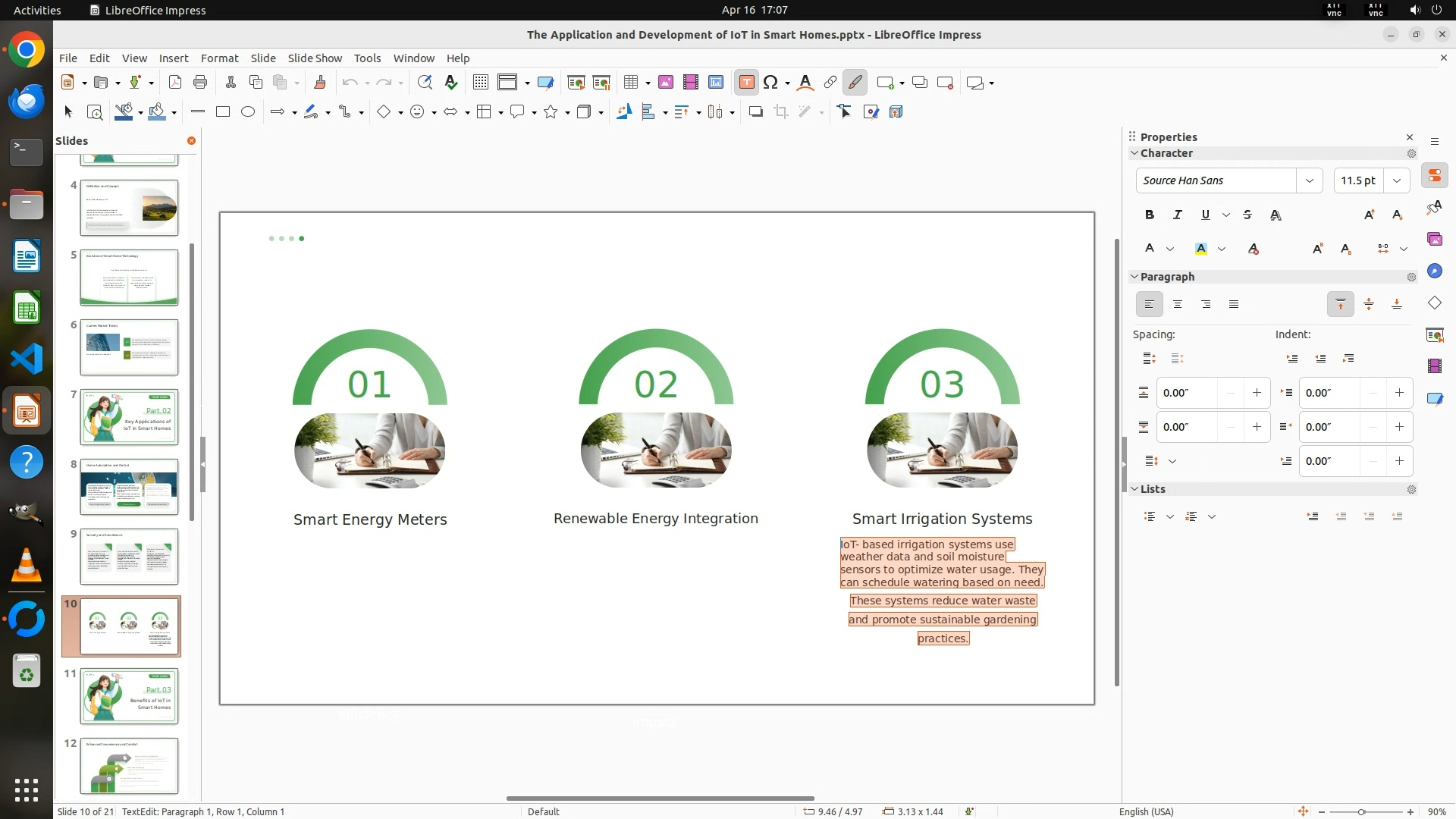Open the font size dropdown
The width and height of the screenshot is (1456, 819).
tap(1397, 180)
